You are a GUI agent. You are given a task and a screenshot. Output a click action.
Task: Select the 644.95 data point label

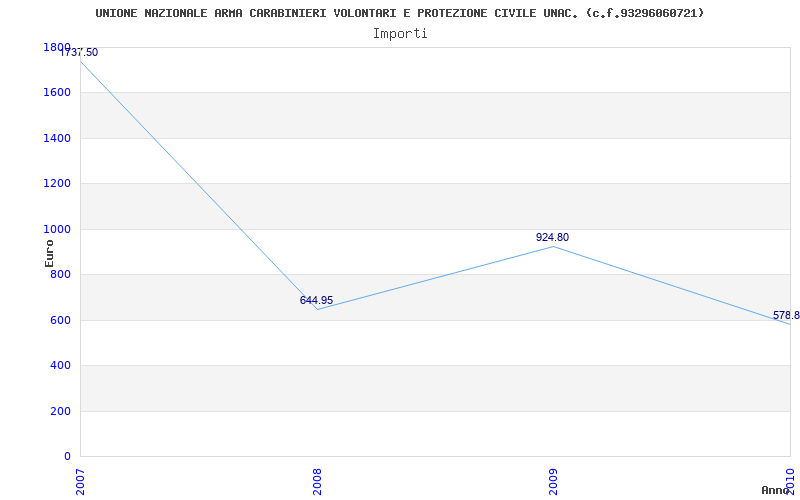click(316, 300)
